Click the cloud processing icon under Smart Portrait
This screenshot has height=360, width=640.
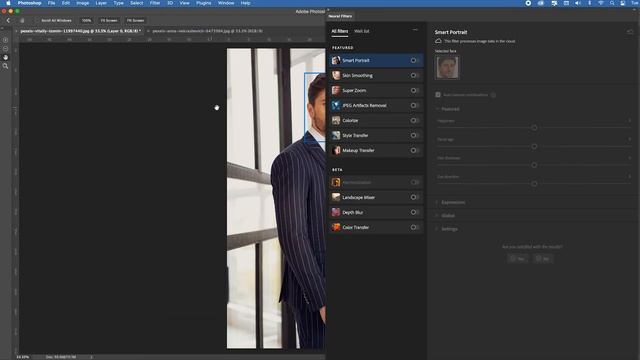[x=438, y=41]
